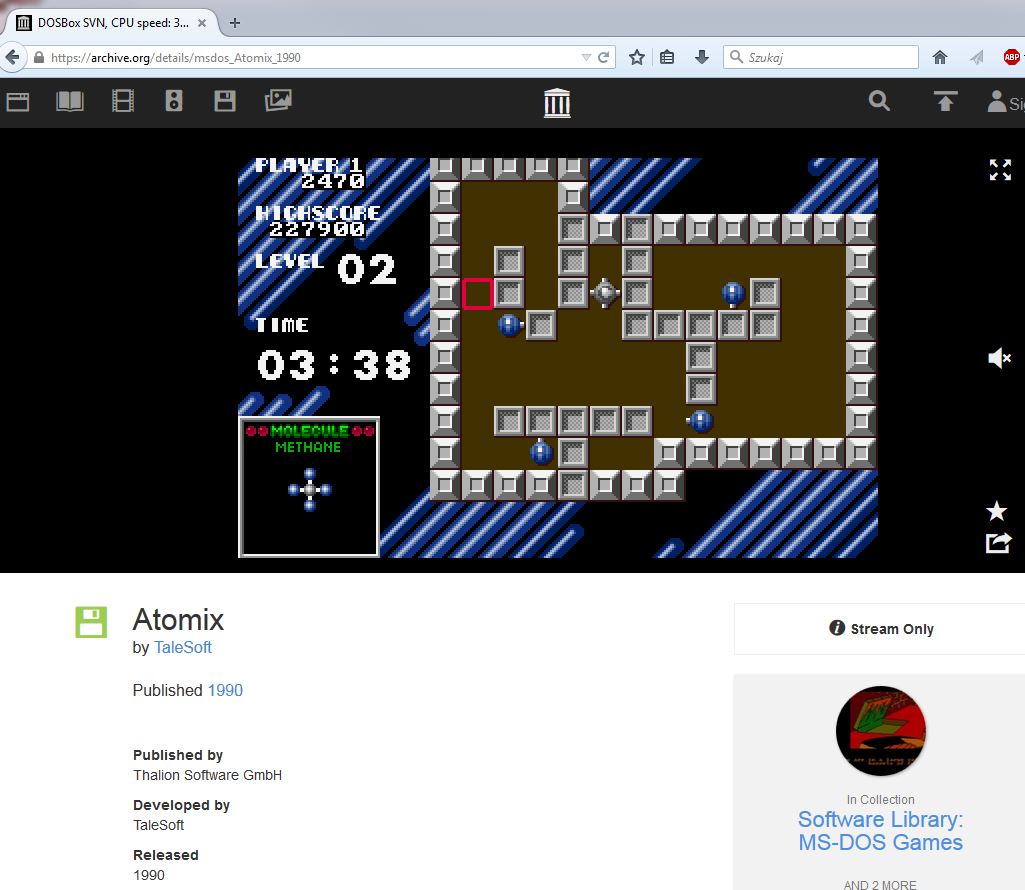
Task: Open the URL history dropdown arrow
Action: (586, 58)
